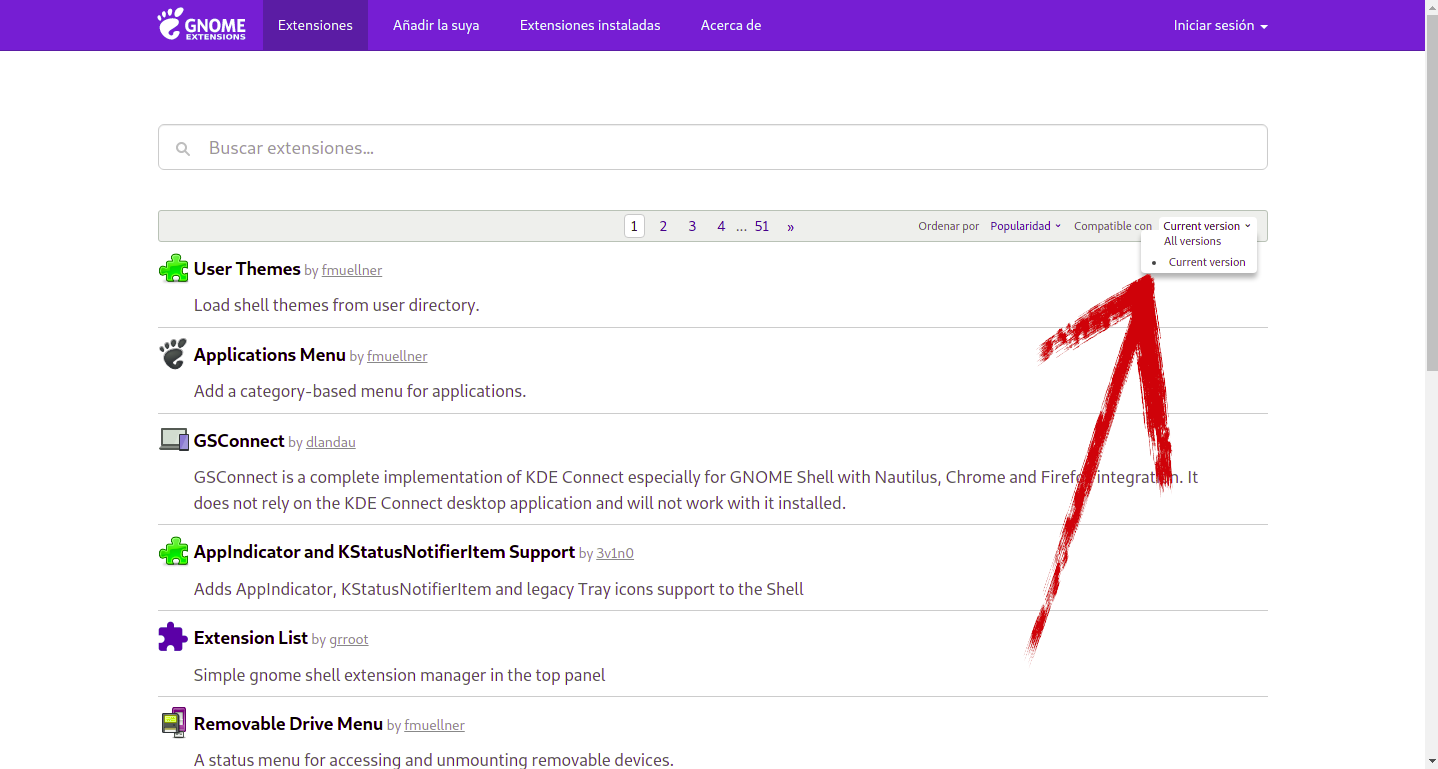The width and height of the screenshot is (1438, 769).
Task: Open the Applications Menu extension
Action: click(x=270, y=354)
